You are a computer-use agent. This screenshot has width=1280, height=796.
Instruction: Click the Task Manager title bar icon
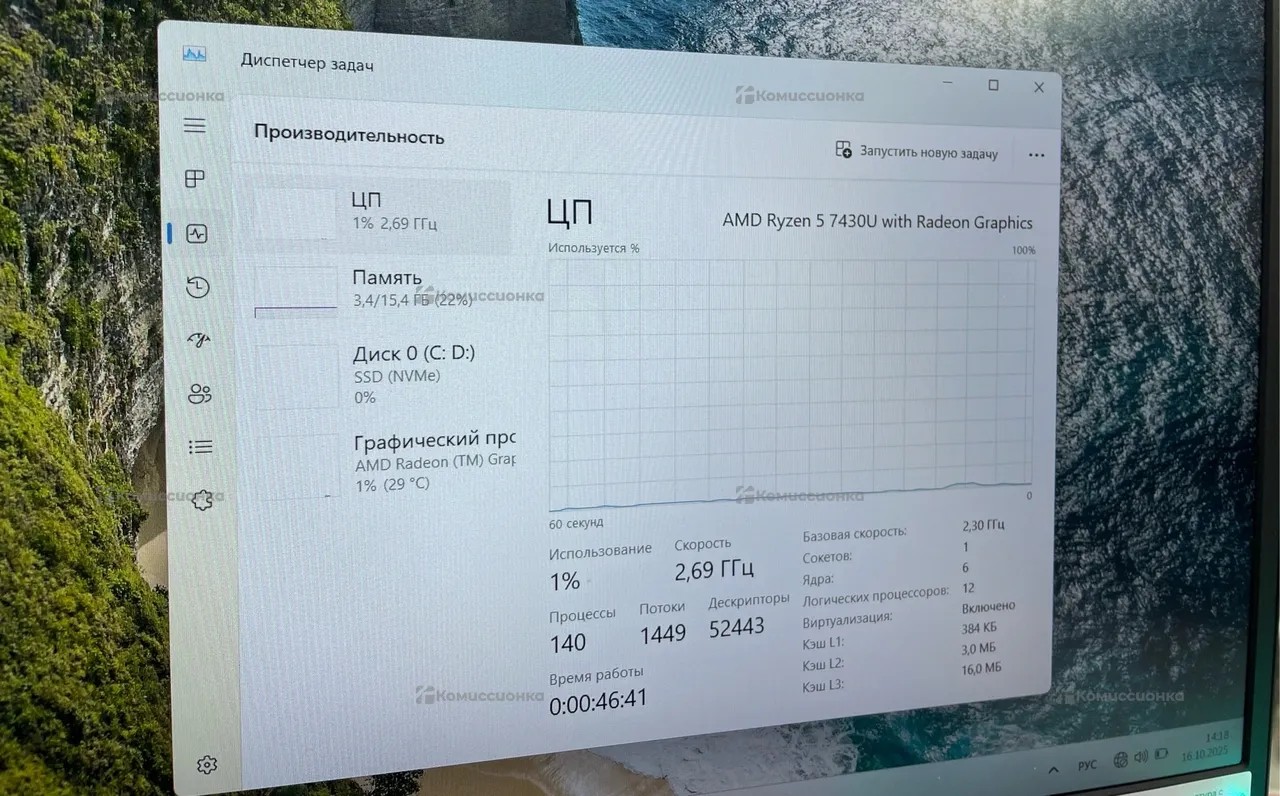(x=194, y=54)
